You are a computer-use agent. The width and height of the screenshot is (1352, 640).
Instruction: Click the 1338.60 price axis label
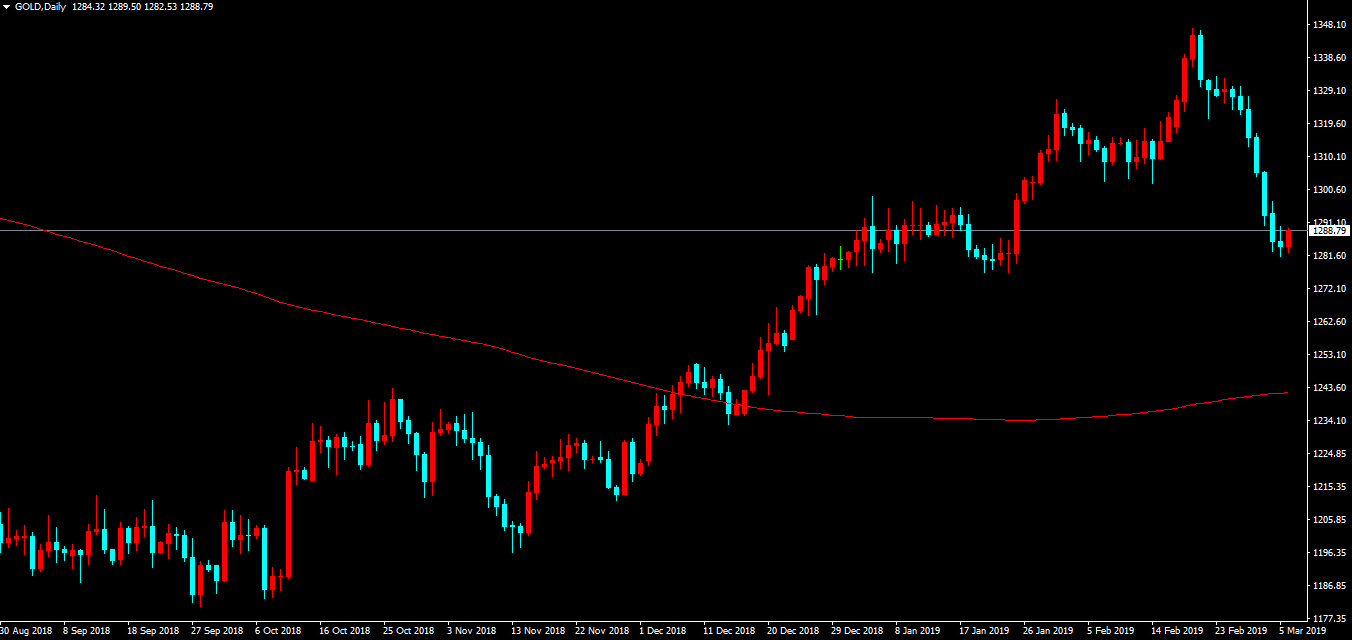(1327, 57)
